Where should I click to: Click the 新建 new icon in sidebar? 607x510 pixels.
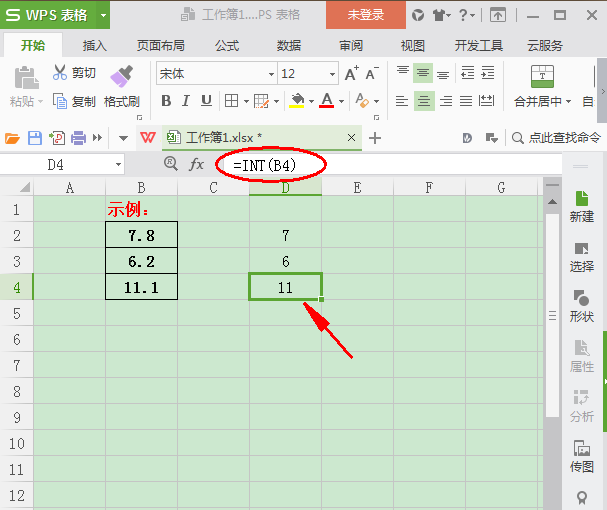coord(581,205)
